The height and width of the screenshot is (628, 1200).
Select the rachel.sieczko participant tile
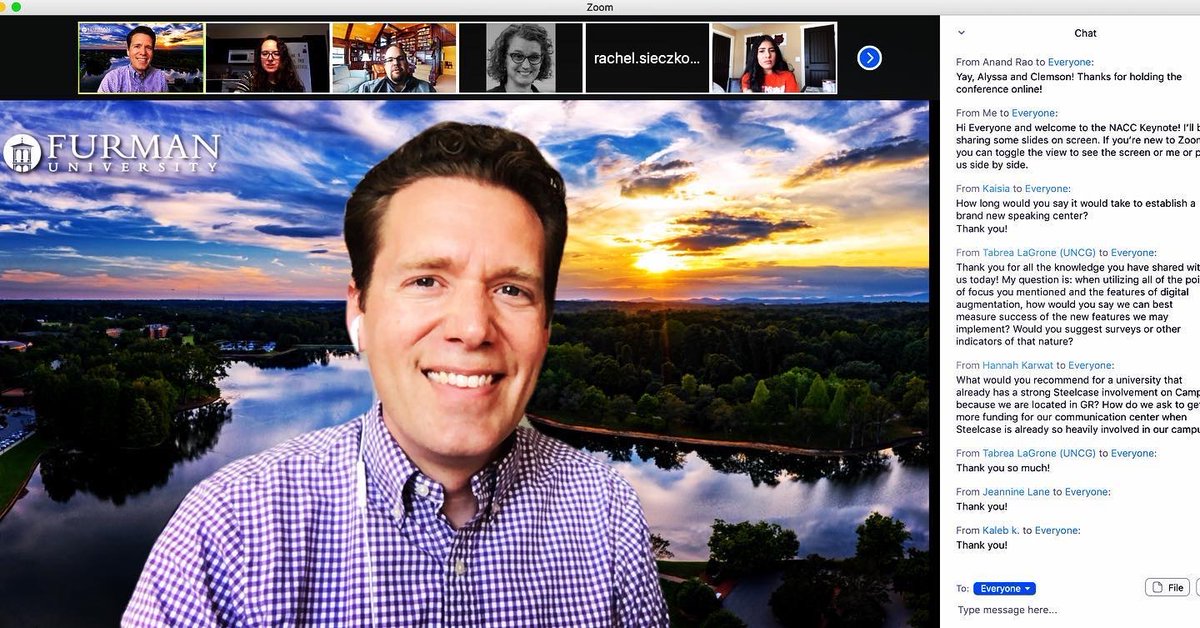tap(647, 58)
